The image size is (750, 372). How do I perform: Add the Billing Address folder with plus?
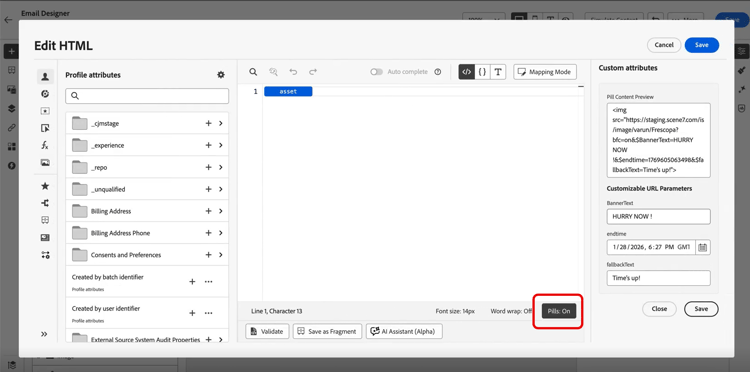pyautogui.click(x=209, y=211)
